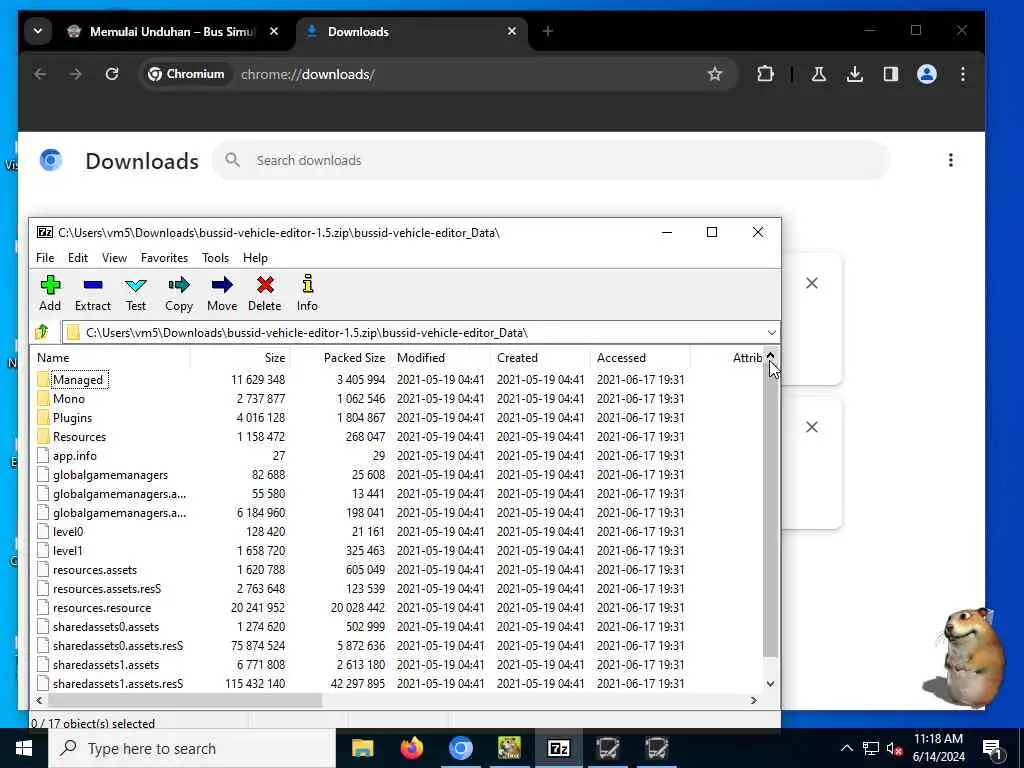
Task: Open the Chromium three-dot main menu
Action: tap(963, 74)
